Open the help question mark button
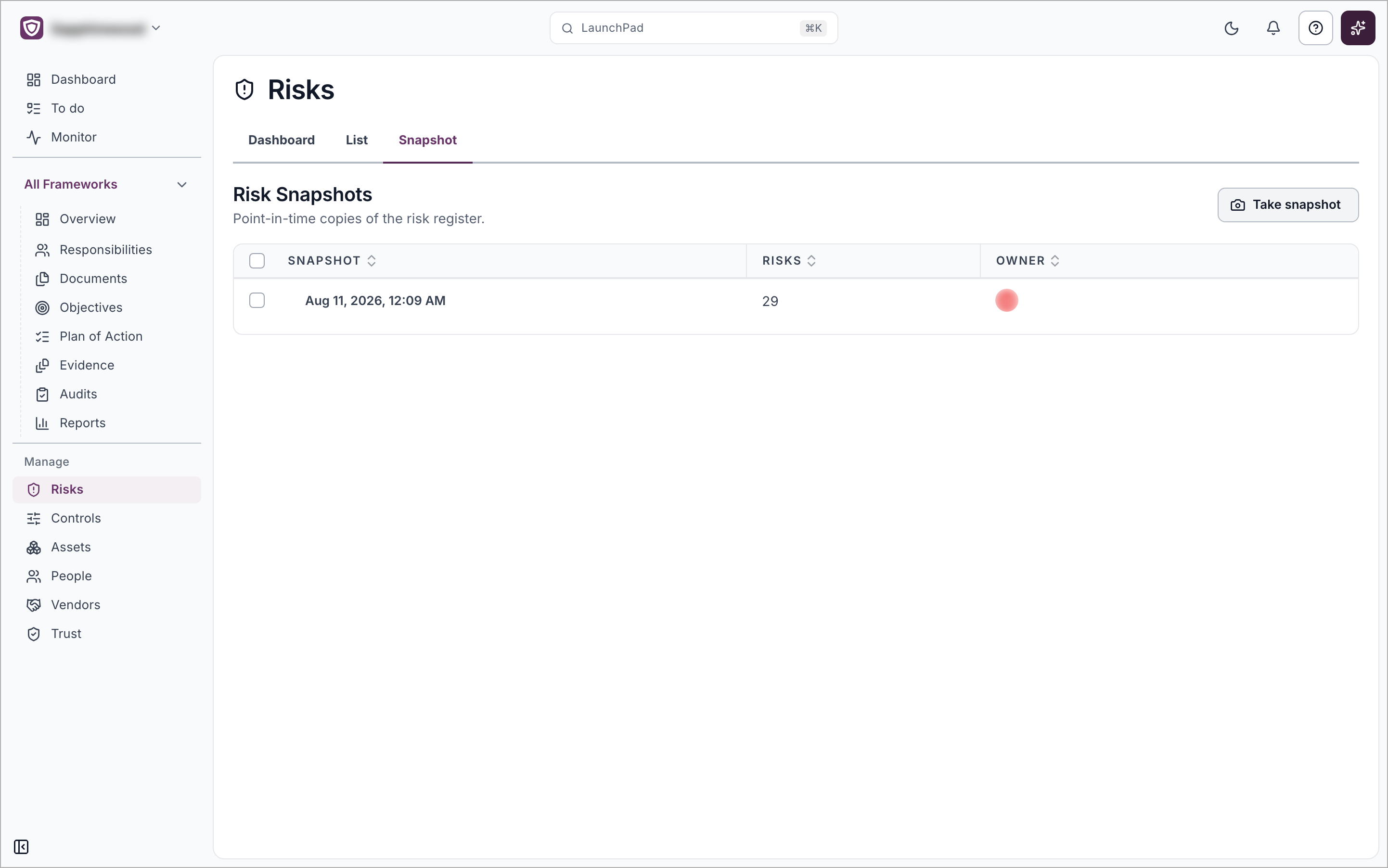This screenshot has width=1388, height=868. (1315, 27)
